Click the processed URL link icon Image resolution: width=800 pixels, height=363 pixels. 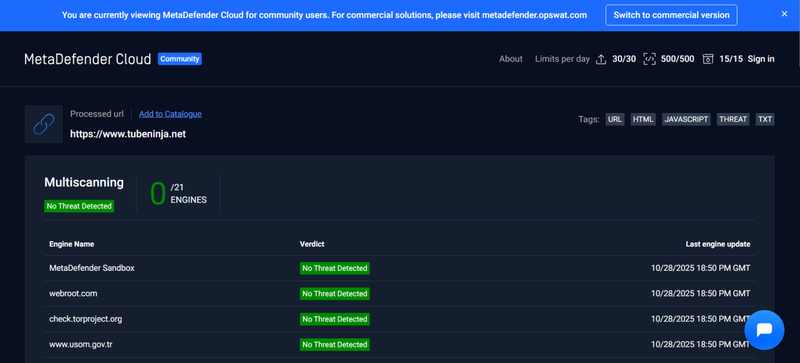pos(44,124)
